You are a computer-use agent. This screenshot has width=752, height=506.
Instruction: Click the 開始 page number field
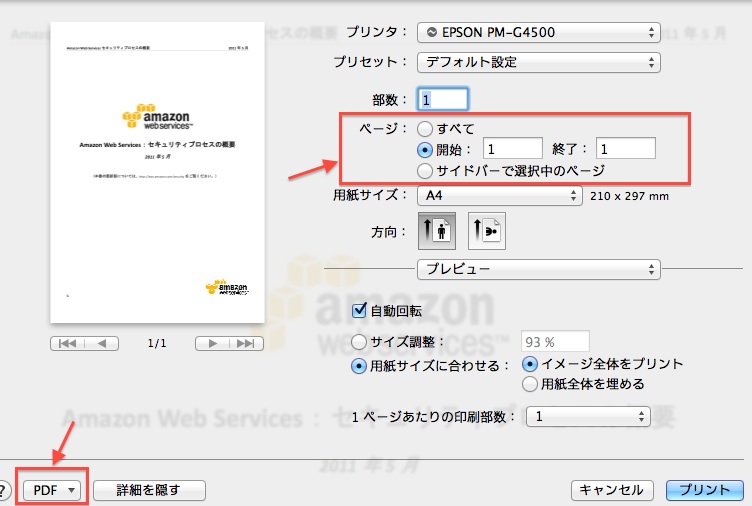[513, 149]
